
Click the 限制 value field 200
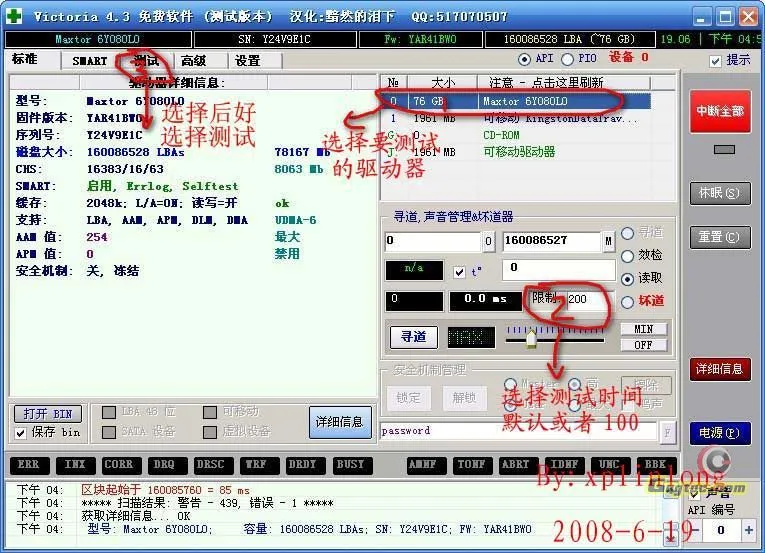pos(589,299)
